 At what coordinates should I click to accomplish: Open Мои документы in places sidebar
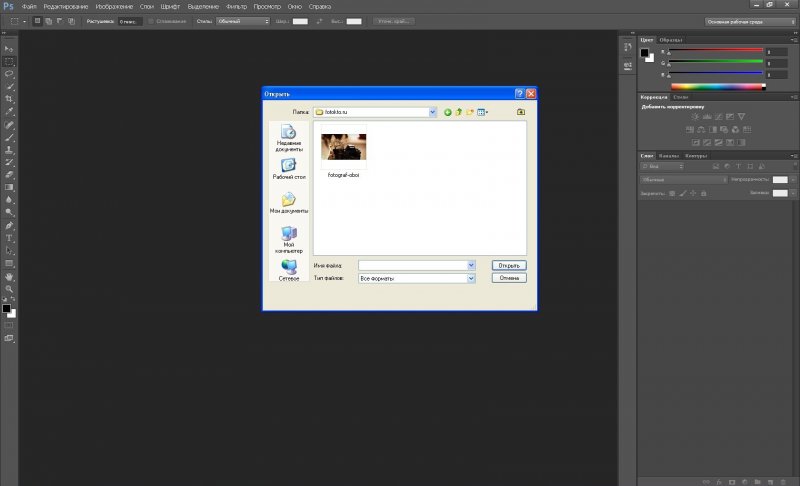coord(288,203)
